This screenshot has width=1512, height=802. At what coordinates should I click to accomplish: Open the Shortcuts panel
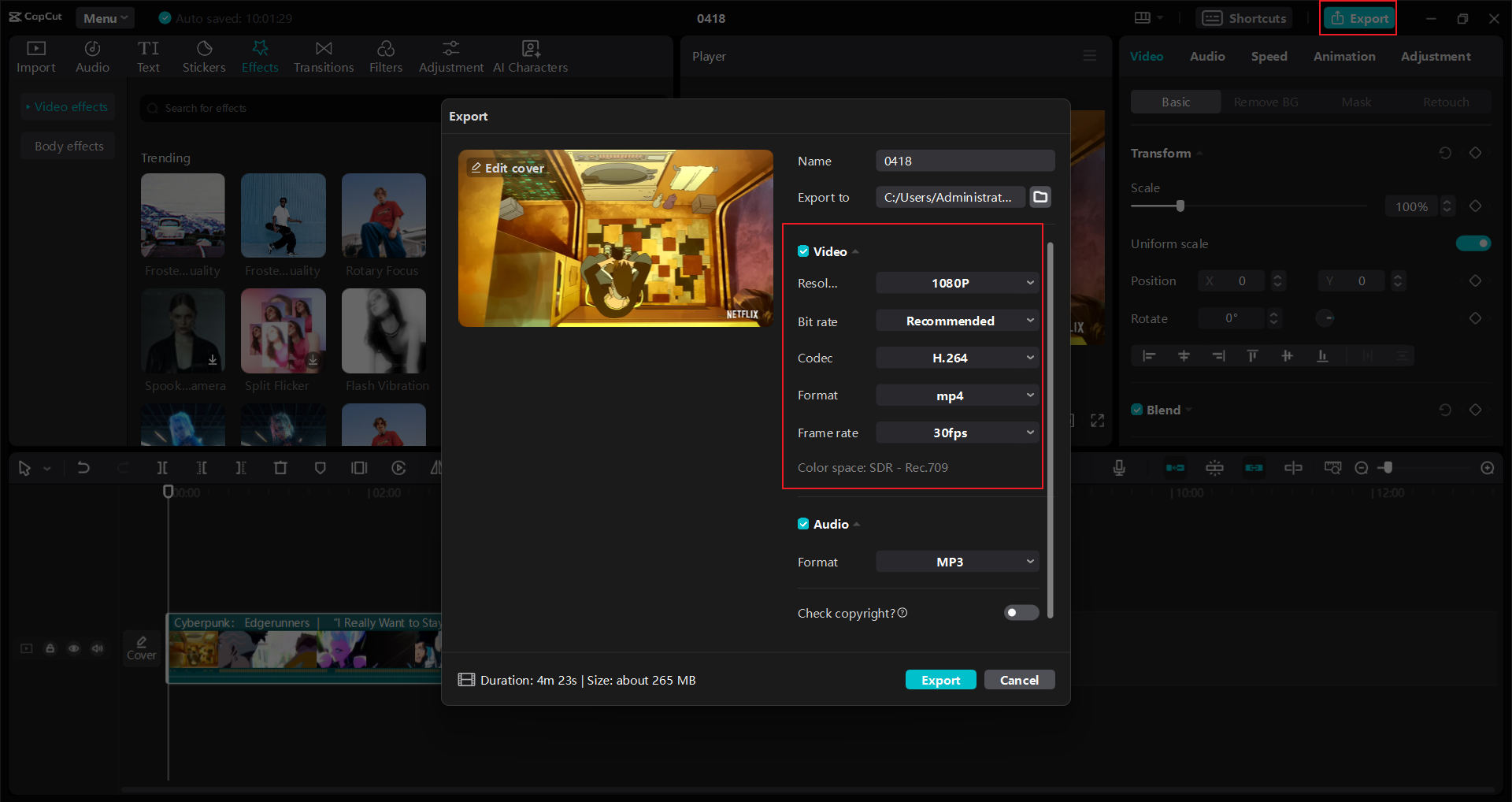tap(1244, 18)
